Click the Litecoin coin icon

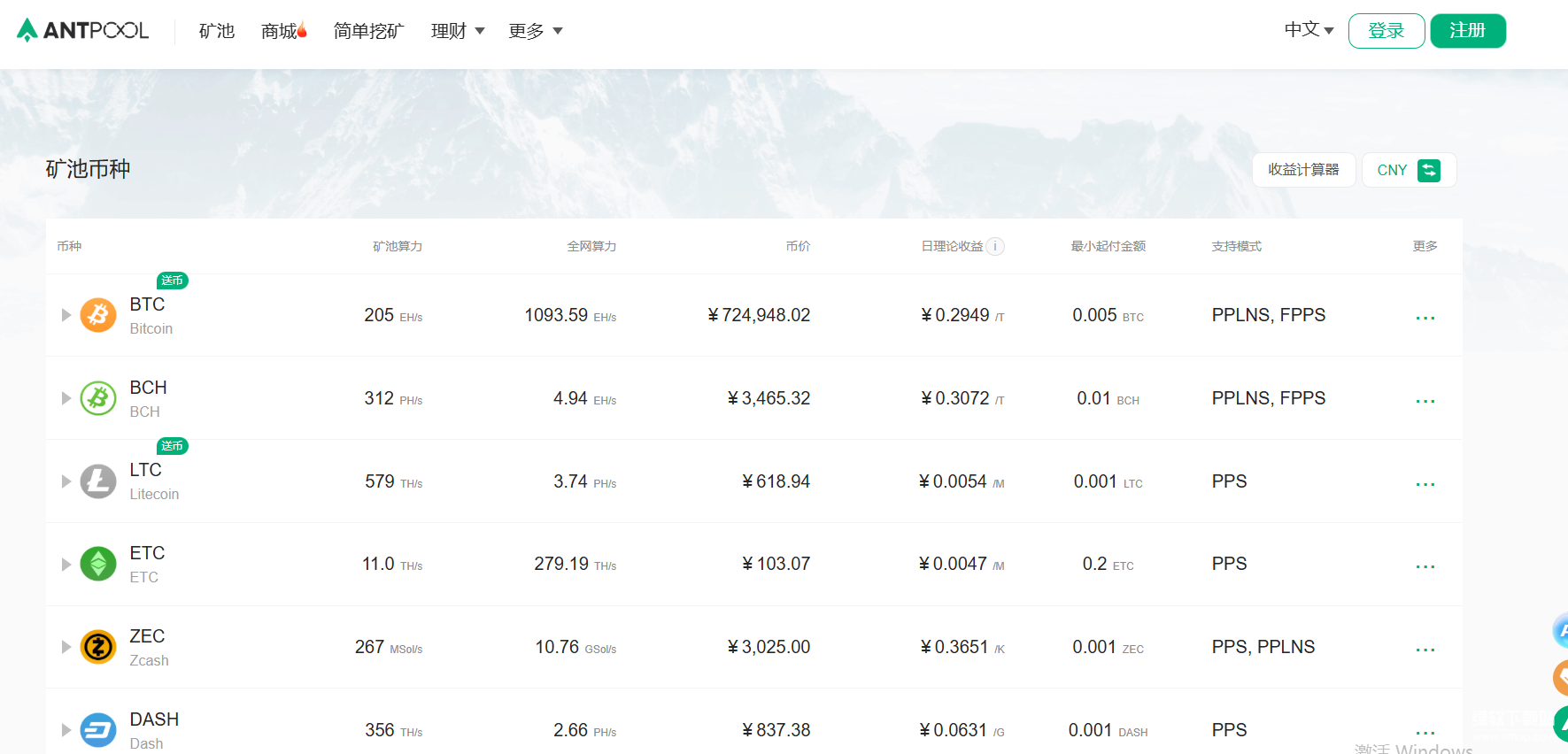[98, 481]
